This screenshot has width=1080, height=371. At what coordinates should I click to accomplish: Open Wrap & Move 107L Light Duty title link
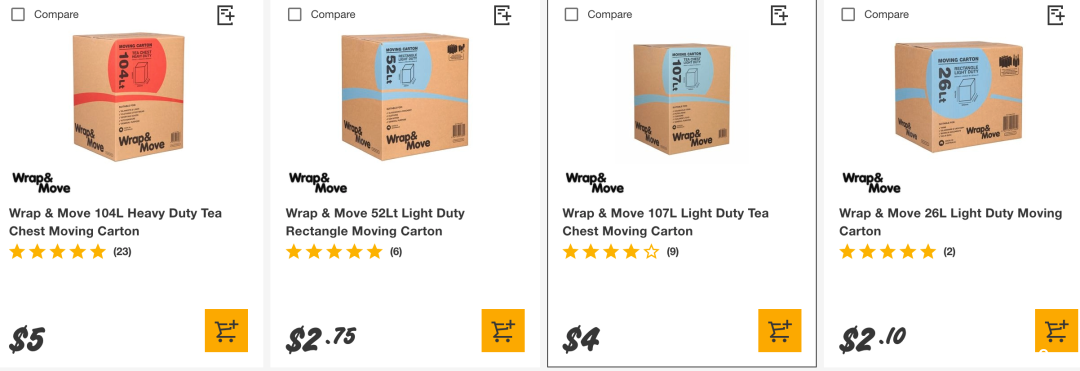[665, 222]
